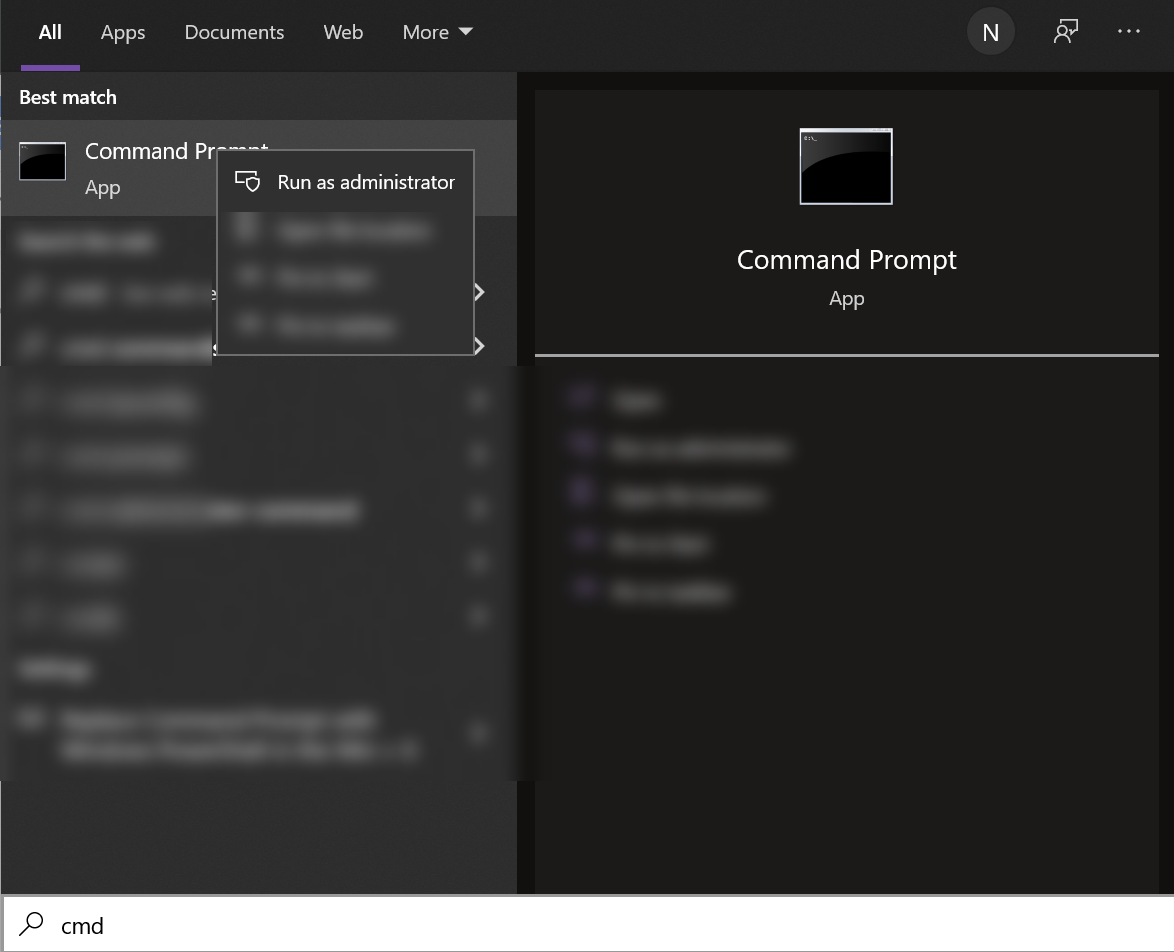Click the shield icon beside Run as administrator
The width and height of the screenshot is (1174, 952).
point(247,182)
